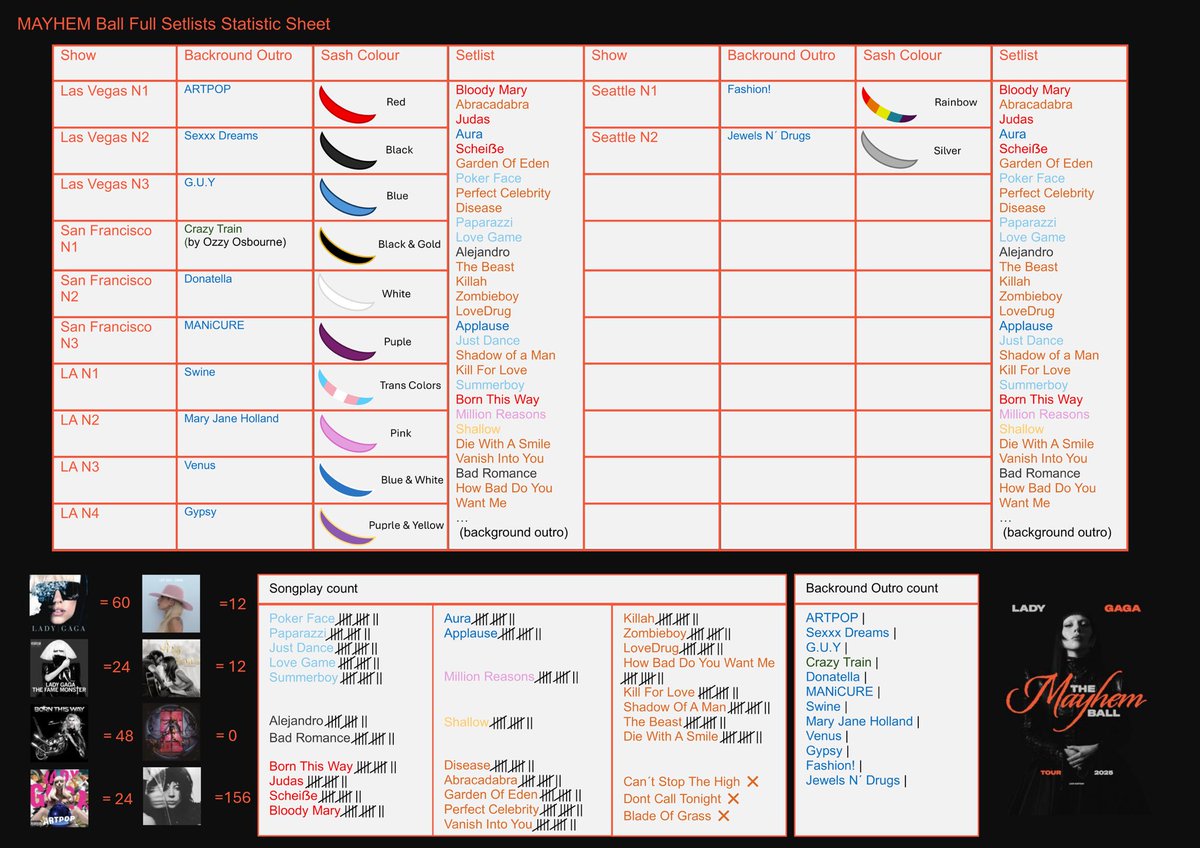The height and width of the screenshot is (848, 1200).
Task: Click Mary Jane Holland outro for LA N2
Action: click(x=231, y=418)
